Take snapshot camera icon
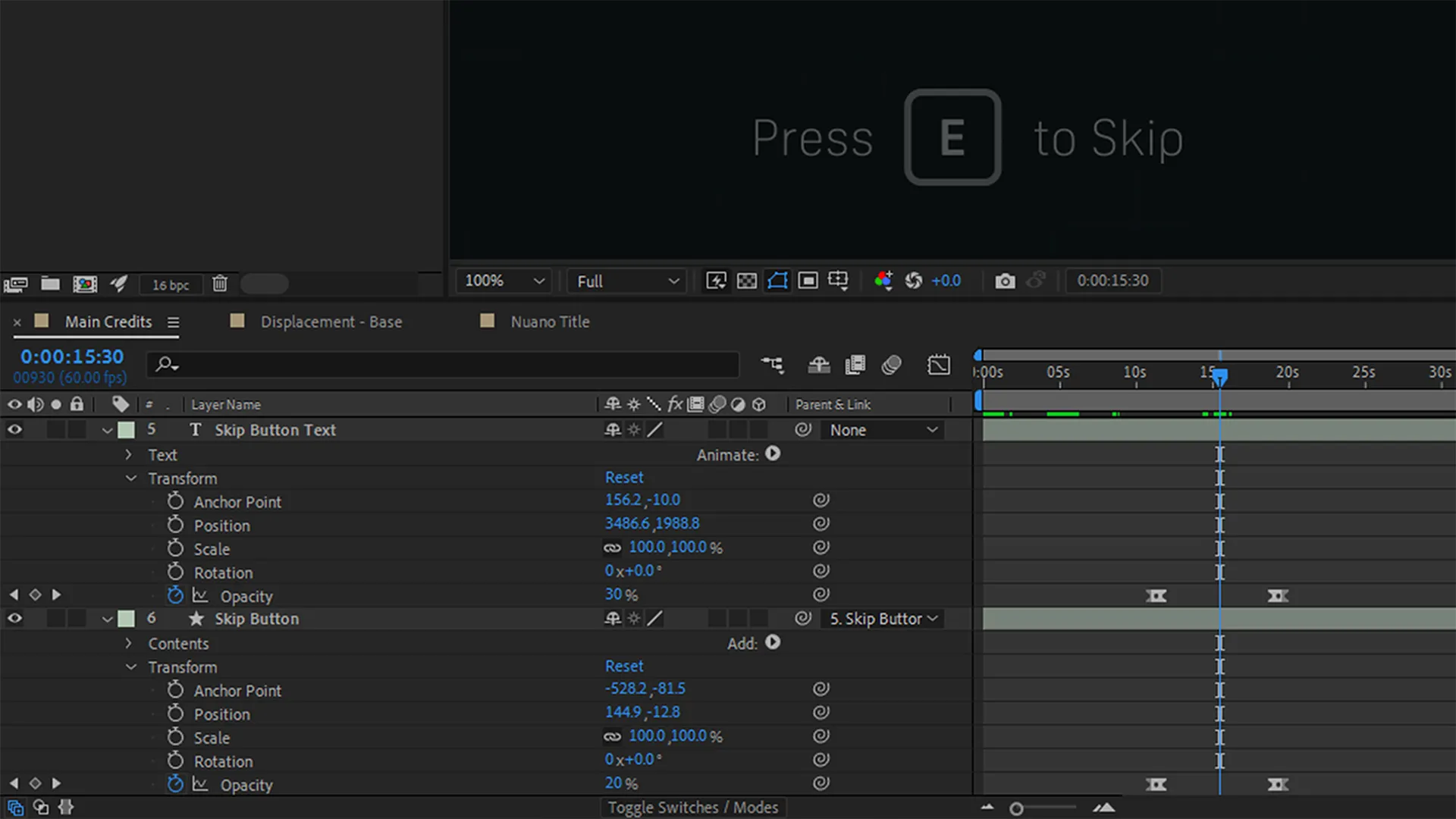Image resolution: width=1456 pixels, height=819 pixels. (1006, 281)
